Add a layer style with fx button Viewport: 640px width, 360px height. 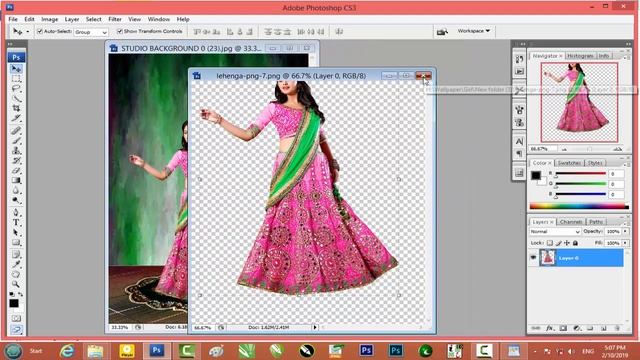[550, 328]
